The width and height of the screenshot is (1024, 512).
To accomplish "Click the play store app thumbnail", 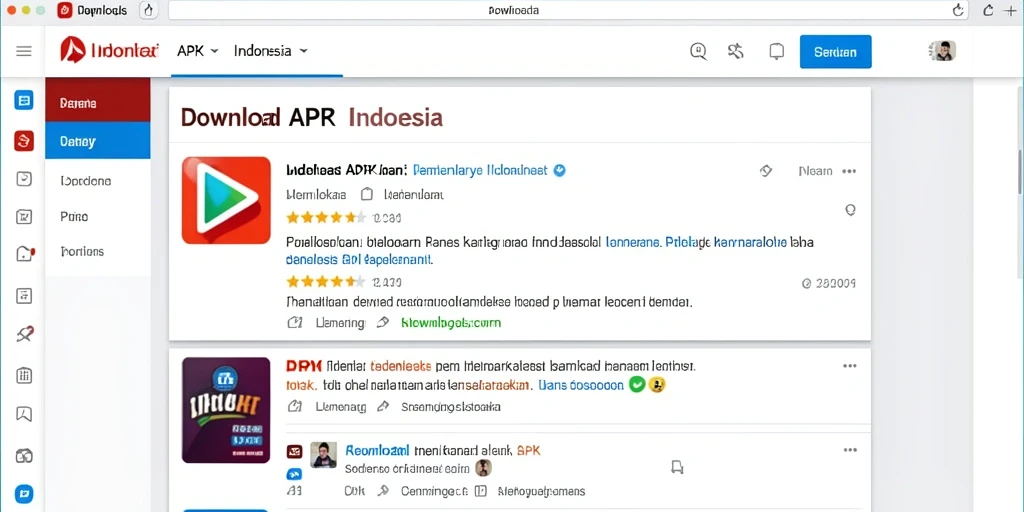I will tap(226, 200).
